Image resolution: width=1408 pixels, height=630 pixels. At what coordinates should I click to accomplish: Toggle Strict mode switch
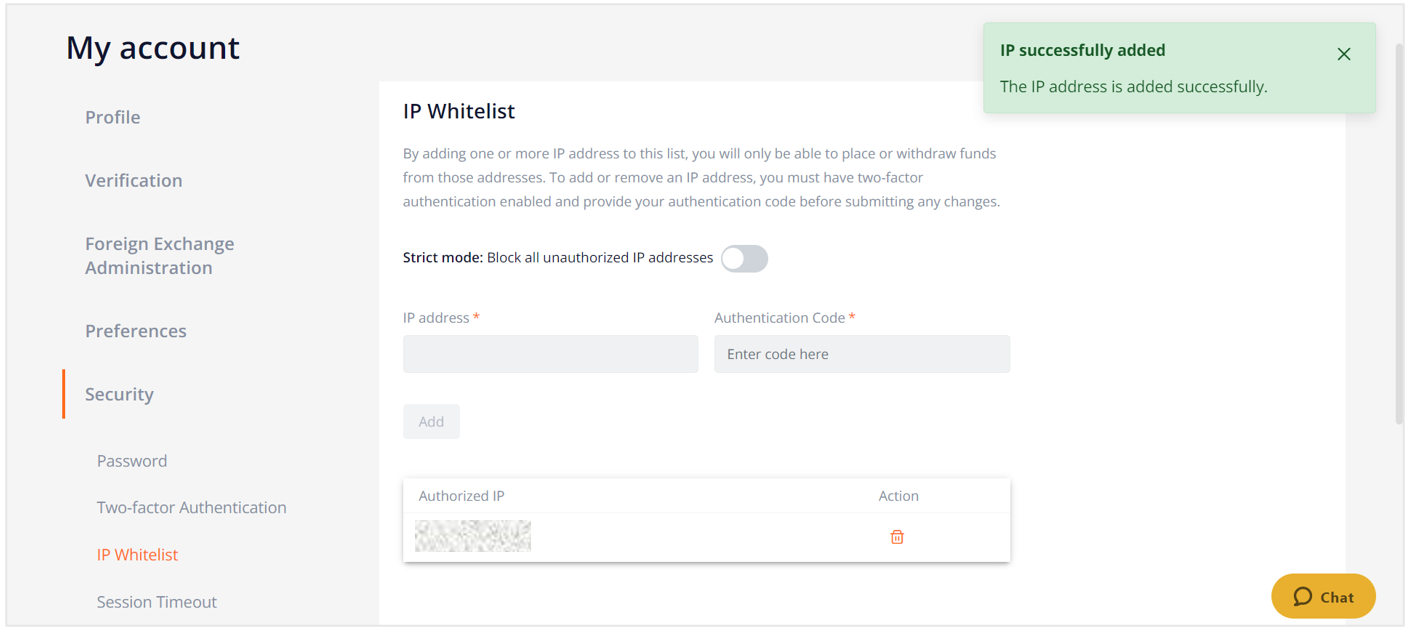[x=745, y=258]
